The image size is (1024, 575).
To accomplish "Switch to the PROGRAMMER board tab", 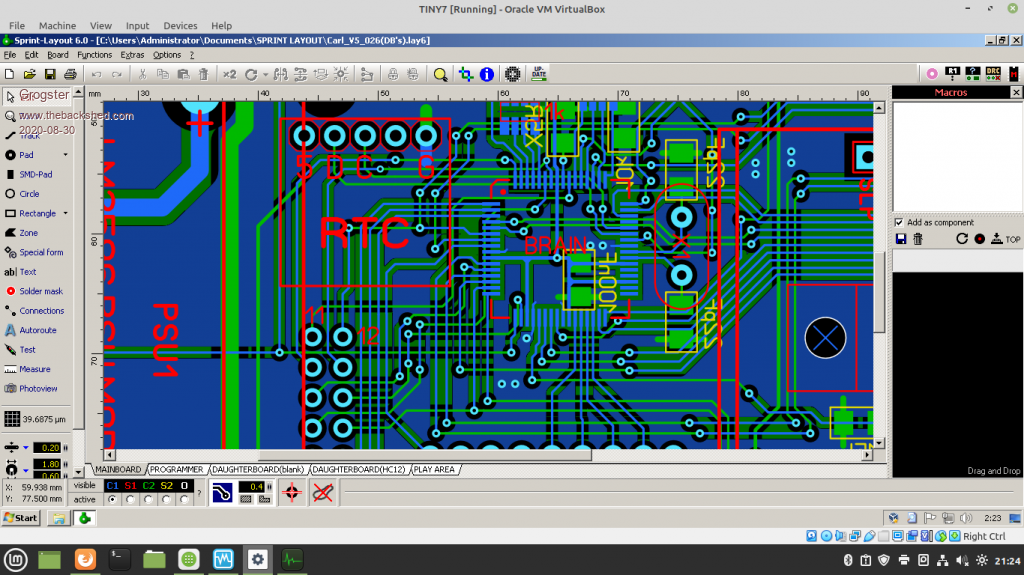I will tap(177, 469).
